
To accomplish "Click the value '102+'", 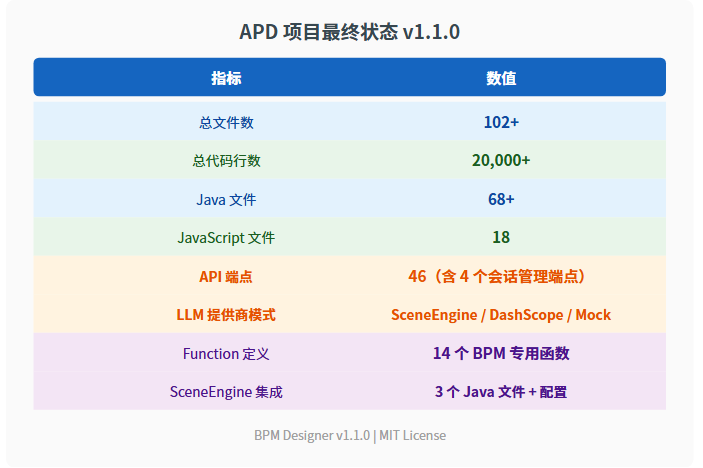I will 501,122.
